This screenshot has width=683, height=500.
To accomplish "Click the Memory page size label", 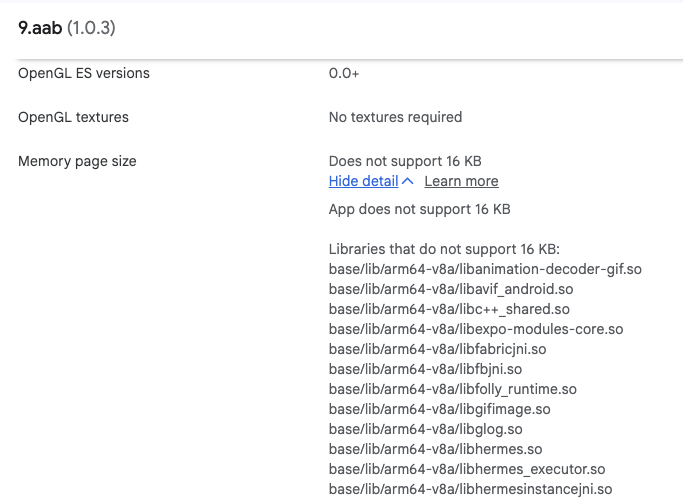I will pyautogui.click(x=77, y=161).
